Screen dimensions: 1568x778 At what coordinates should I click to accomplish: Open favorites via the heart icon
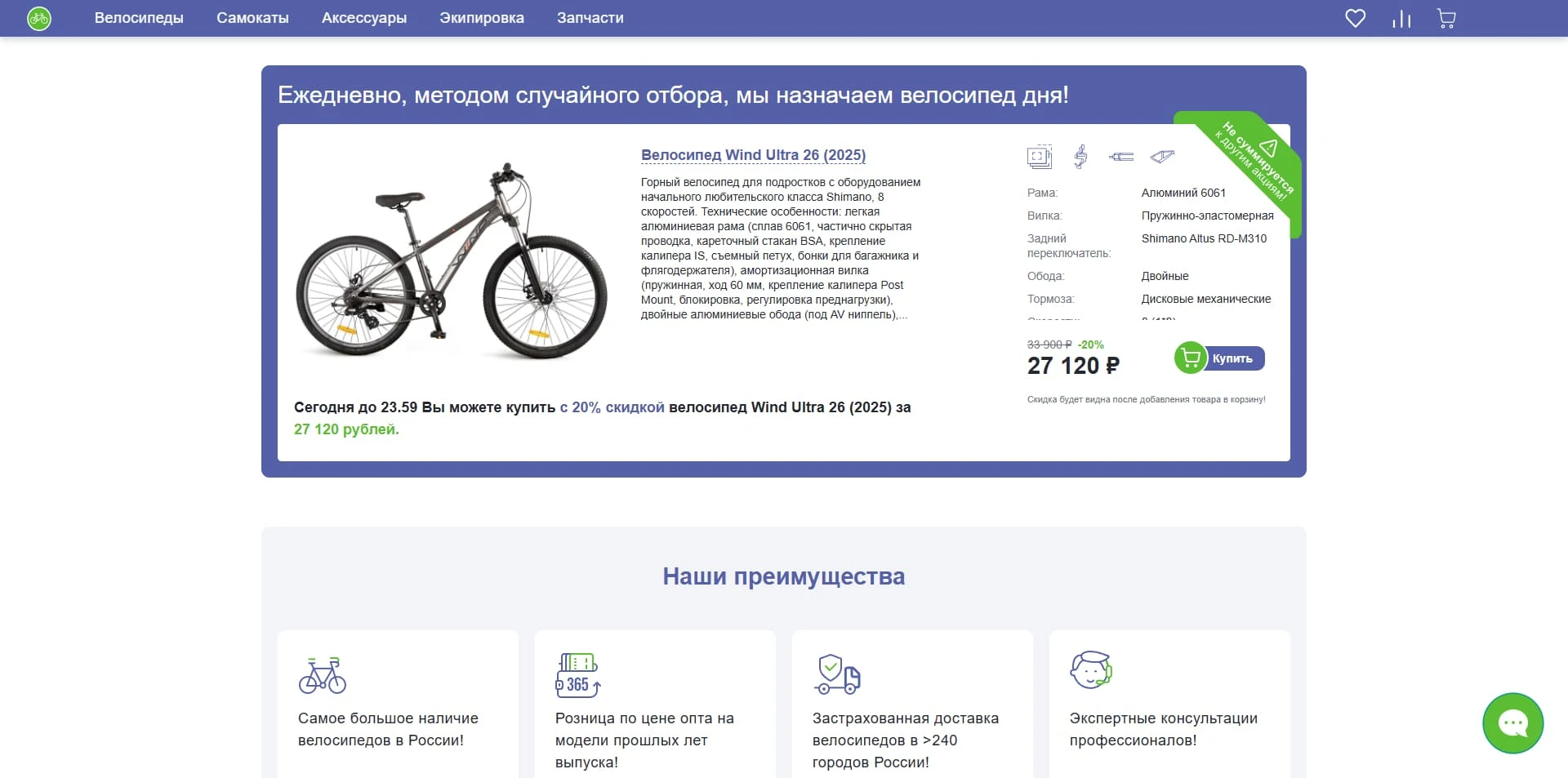click(1355, 18)
